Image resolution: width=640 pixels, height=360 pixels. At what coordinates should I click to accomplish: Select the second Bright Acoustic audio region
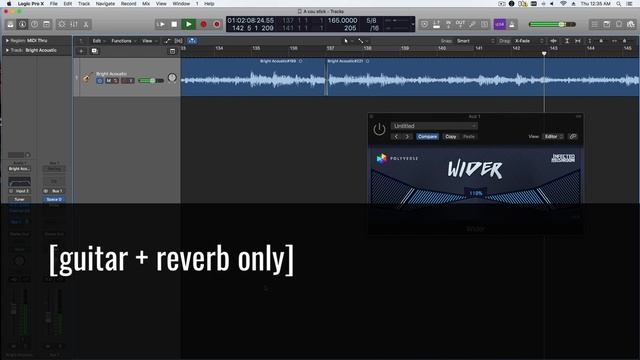[483, 77]
